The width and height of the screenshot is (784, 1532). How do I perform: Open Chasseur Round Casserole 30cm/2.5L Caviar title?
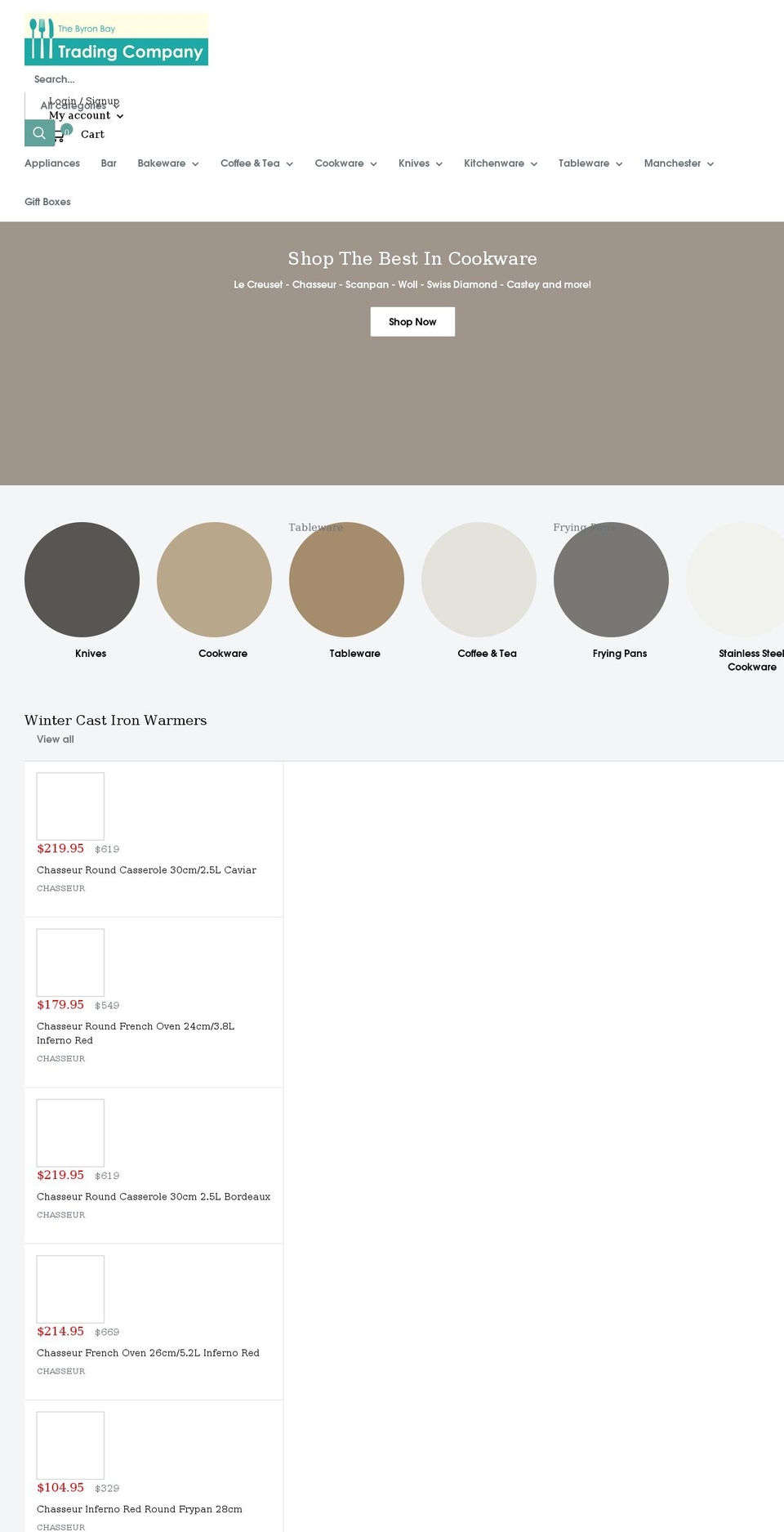[x=146, y=870]
